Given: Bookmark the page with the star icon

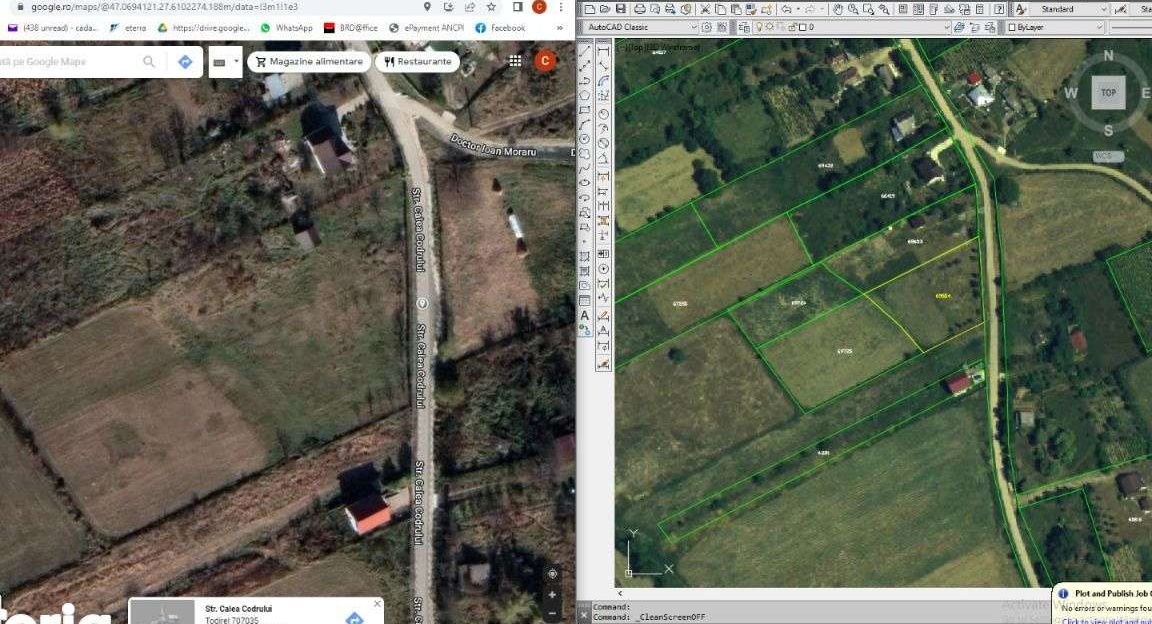Looking at the screenshot, I should (x=491, y=7).
